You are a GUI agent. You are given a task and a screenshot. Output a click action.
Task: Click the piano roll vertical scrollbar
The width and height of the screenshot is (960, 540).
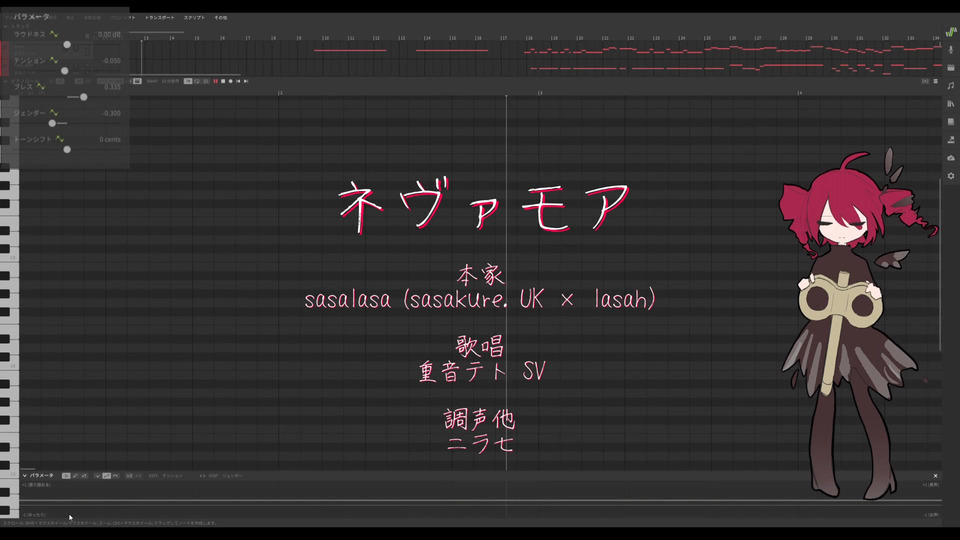coord(940,264)
